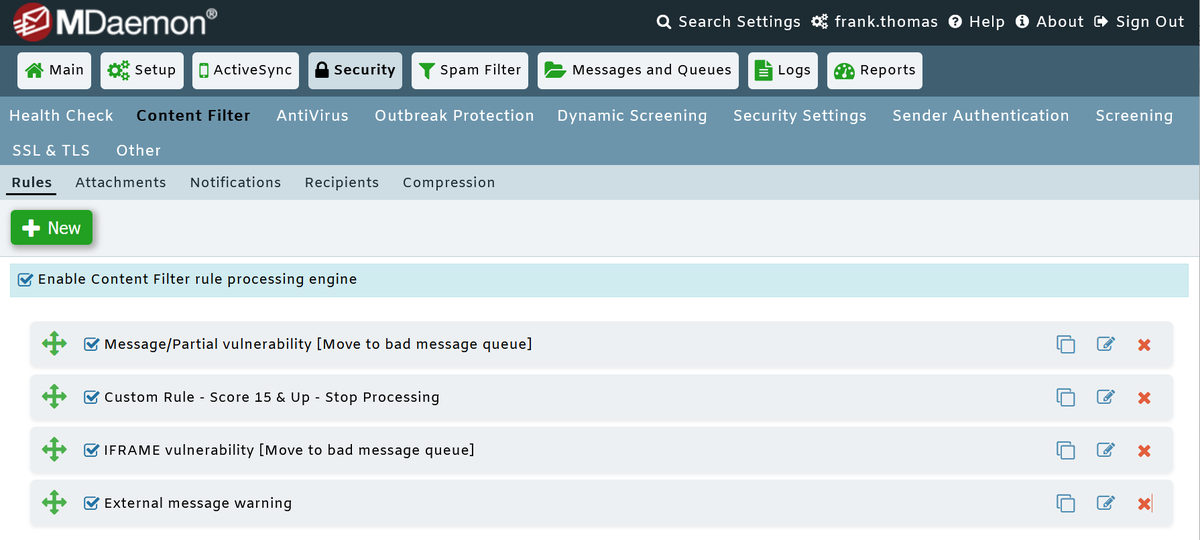The image size is (1200, 540).
Task: Select the Compression tab
Action: [449, 183]
